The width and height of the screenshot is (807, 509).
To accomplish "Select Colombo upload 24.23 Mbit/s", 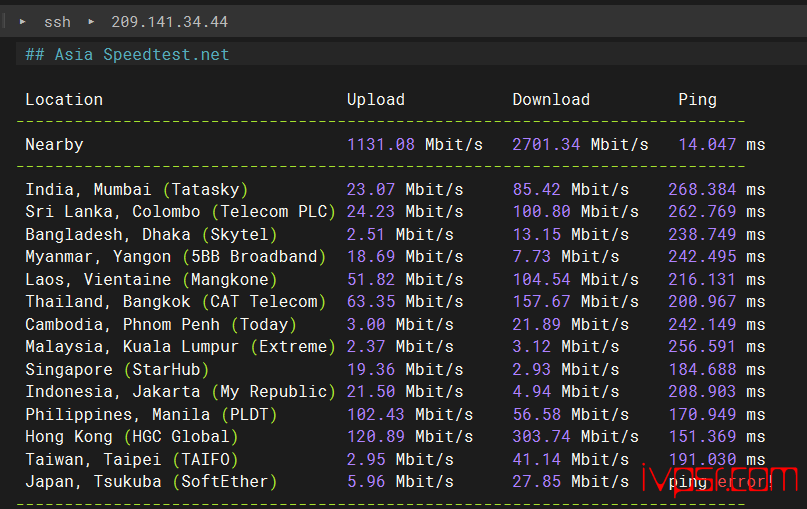I will 405,212.
